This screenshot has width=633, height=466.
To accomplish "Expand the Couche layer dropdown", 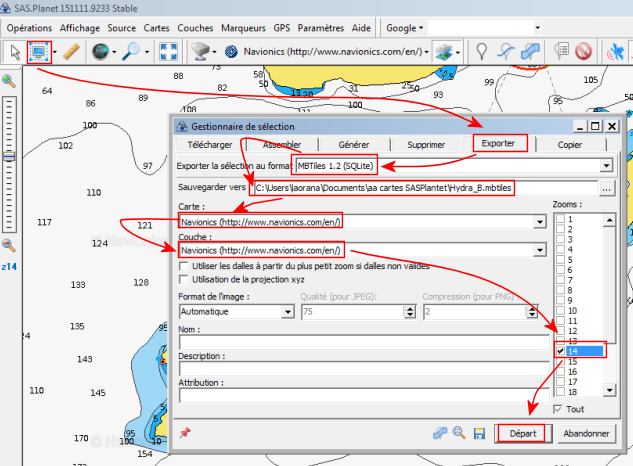I will coord(540,250).
